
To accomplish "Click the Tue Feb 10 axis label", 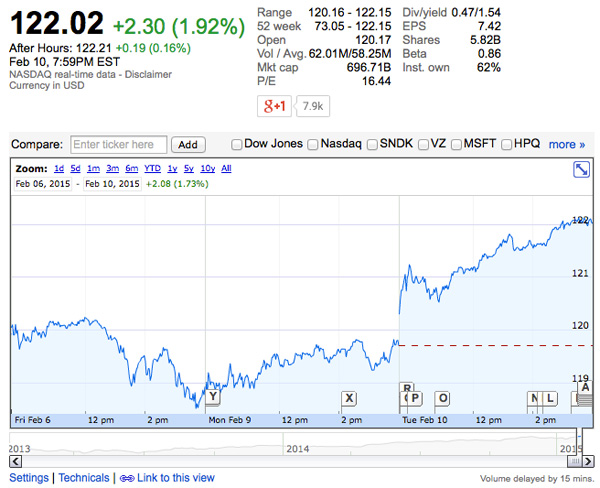I will tap(424, 420).
